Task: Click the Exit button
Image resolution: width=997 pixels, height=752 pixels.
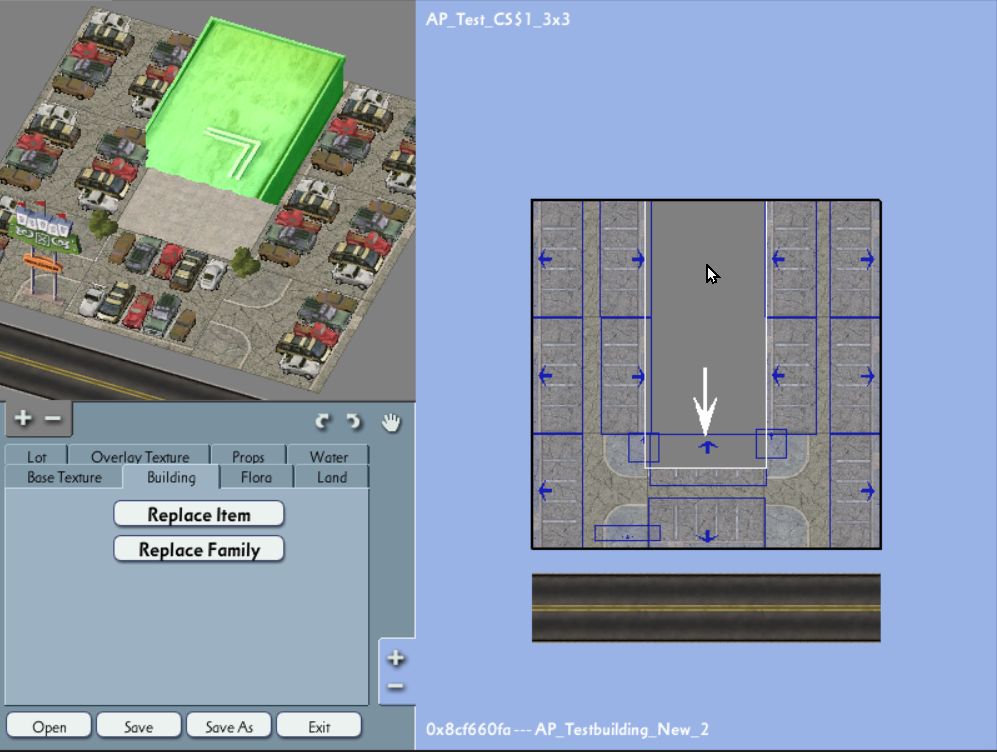Action: tap(319, 725)
